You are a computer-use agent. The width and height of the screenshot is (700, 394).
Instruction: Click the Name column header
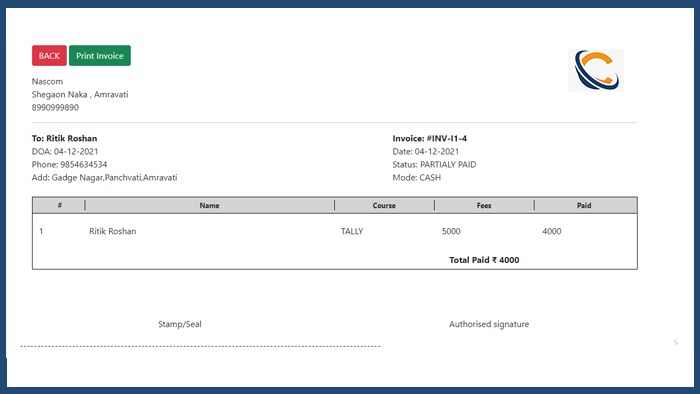click(x=209, y=205)
